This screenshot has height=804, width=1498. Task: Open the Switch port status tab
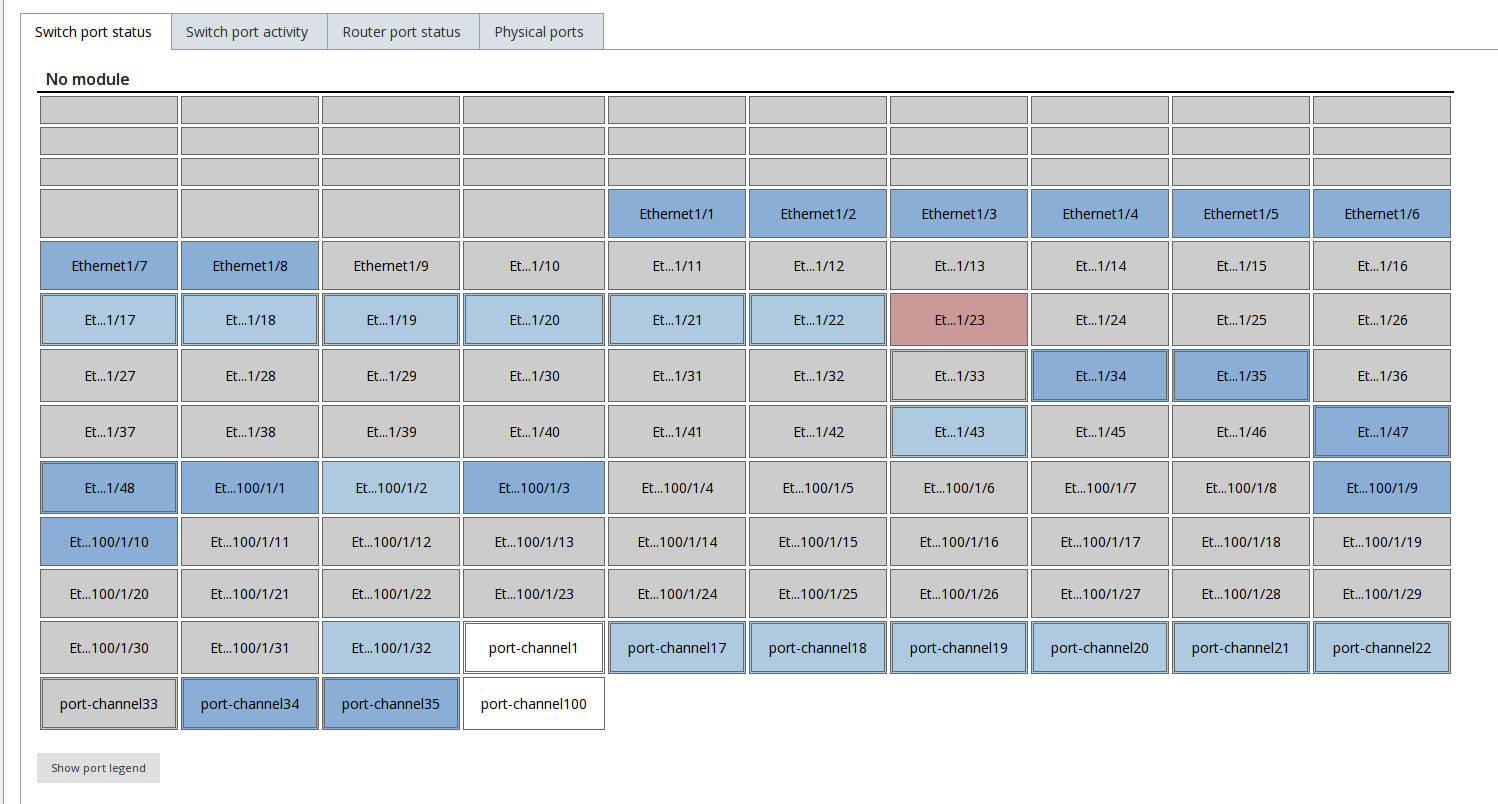(x=93, y=32)
